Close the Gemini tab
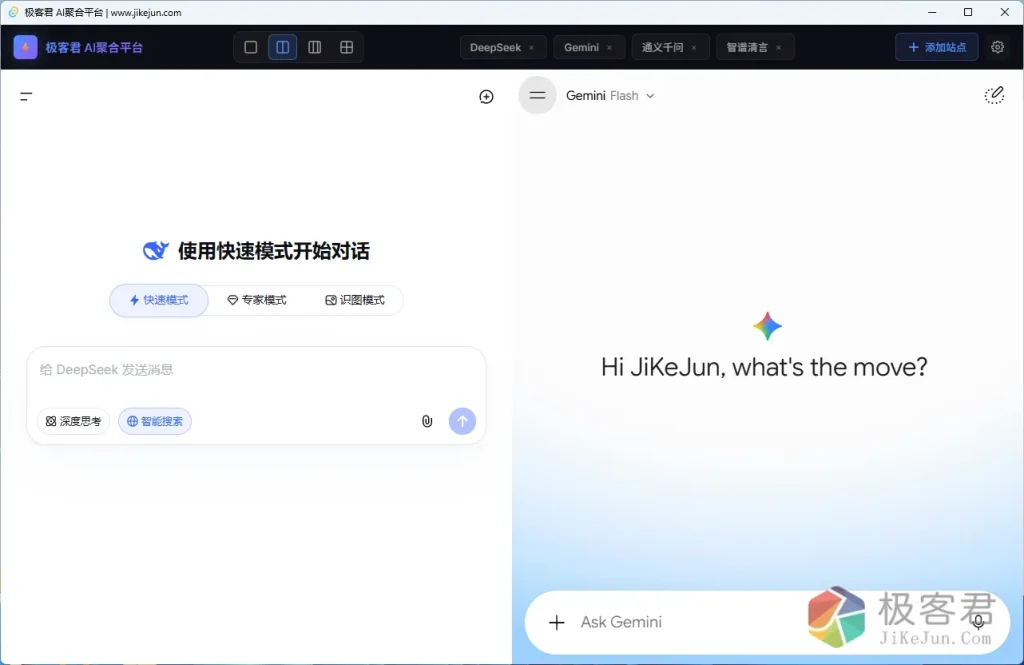1024x665 pixels. (609, 48)
